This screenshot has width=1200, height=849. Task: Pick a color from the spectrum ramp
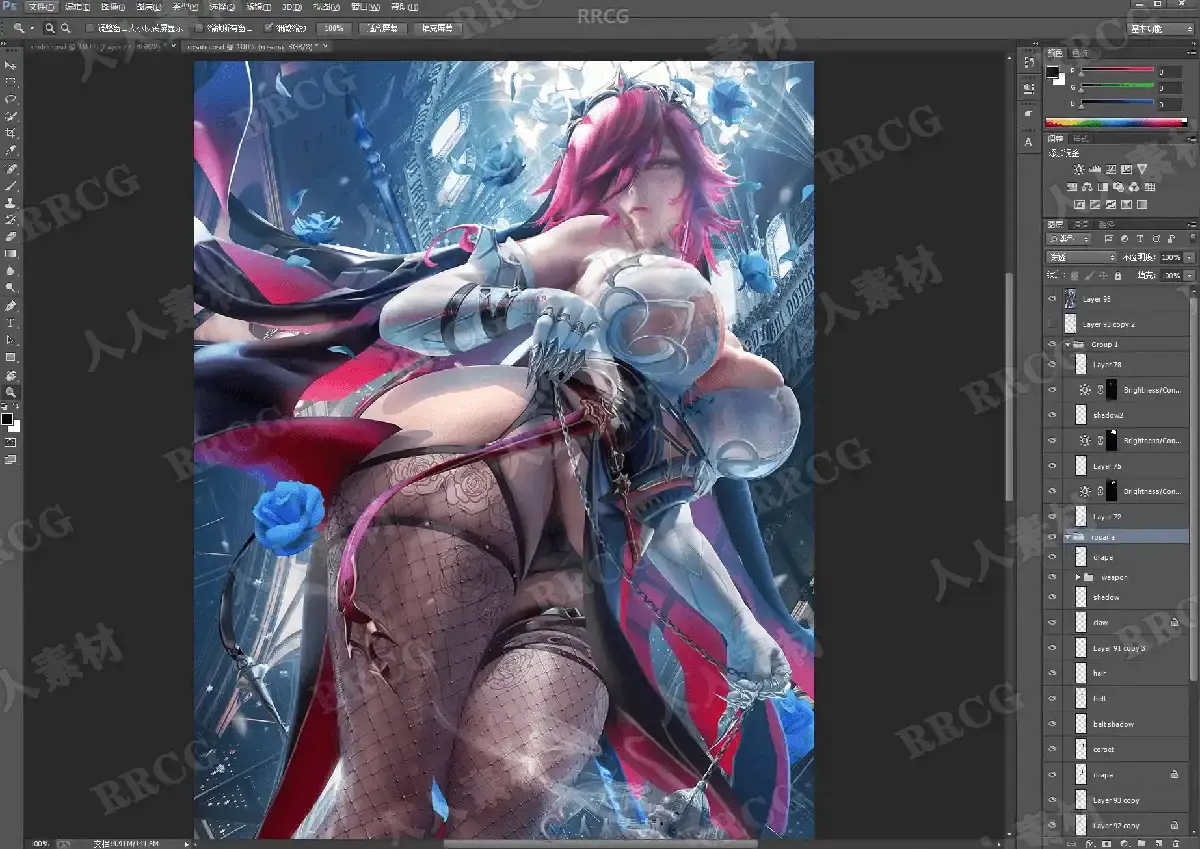click(1117, 123)
